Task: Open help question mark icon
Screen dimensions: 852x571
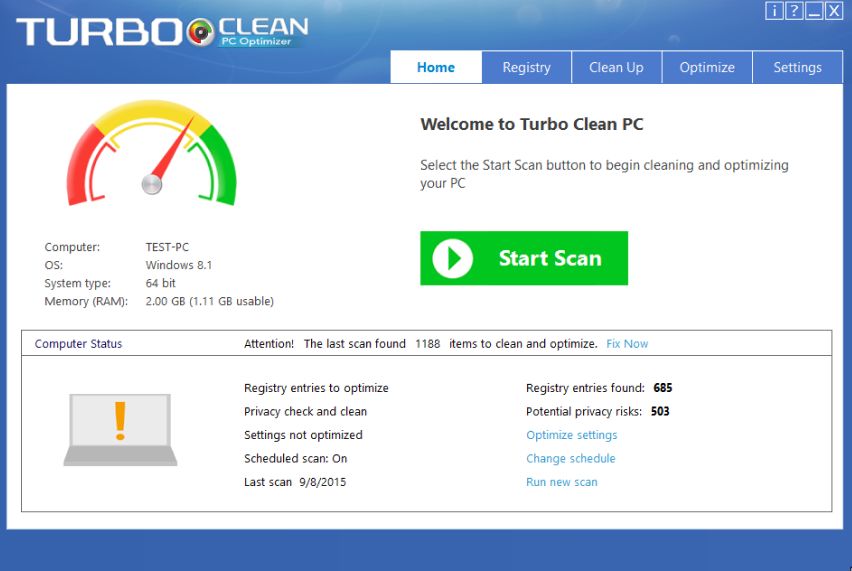Action: point(794,10)
